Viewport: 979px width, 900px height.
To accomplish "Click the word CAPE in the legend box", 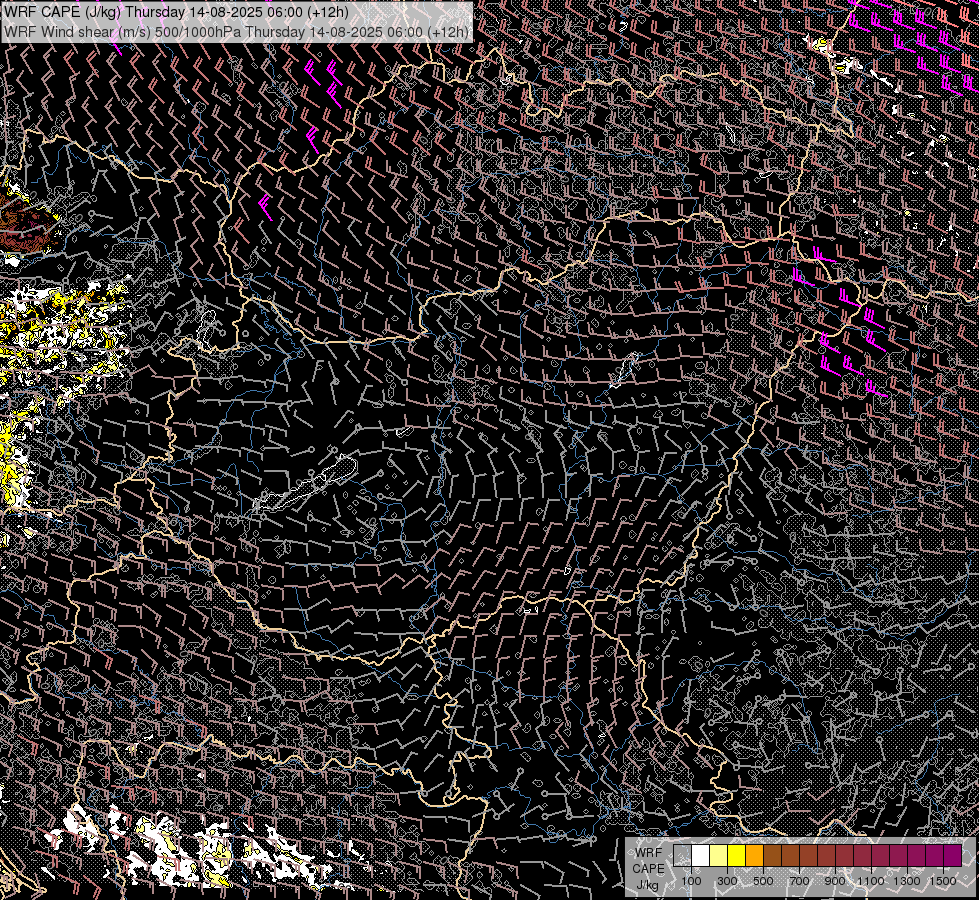I will tap(648, 869).
